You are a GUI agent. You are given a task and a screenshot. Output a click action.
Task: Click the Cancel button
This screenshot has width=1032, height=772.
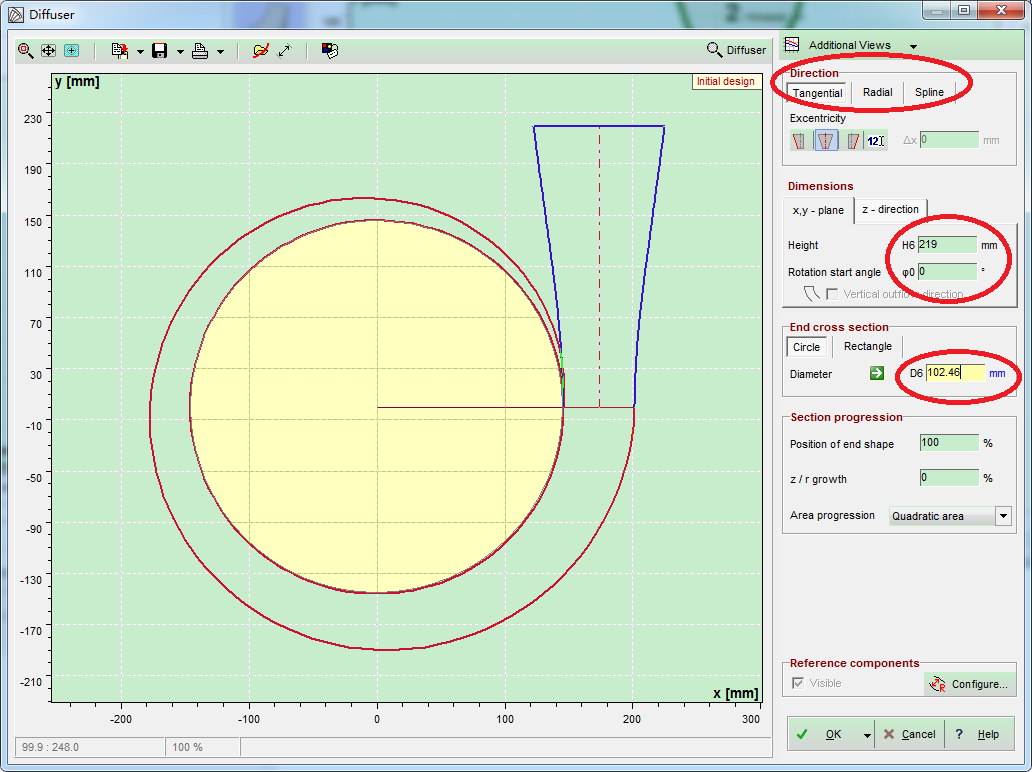click(910, 734)
